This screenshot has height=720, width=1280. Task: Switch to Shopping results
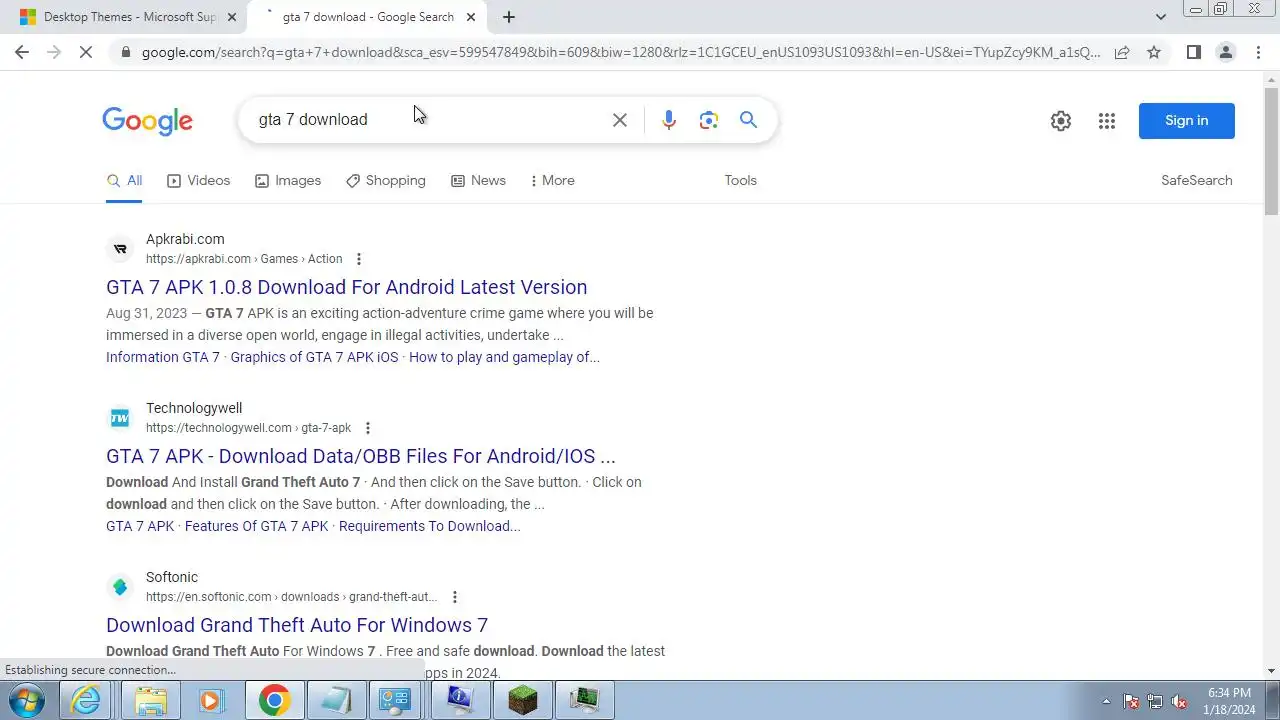386,181
